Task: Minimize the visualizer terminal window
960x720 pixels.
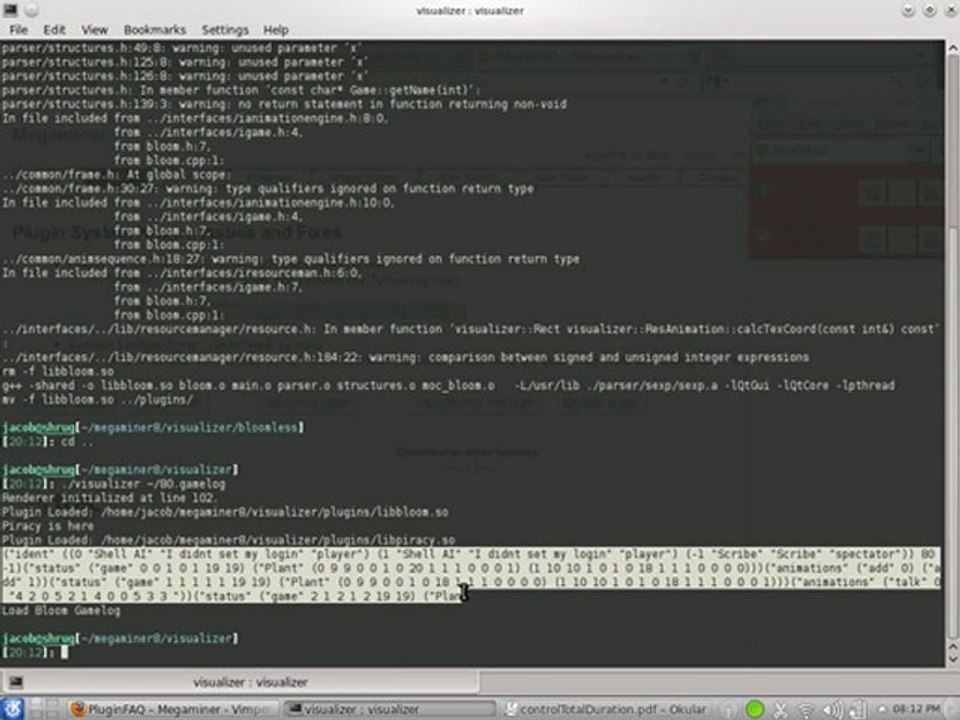Action: (x=908, y=10)
